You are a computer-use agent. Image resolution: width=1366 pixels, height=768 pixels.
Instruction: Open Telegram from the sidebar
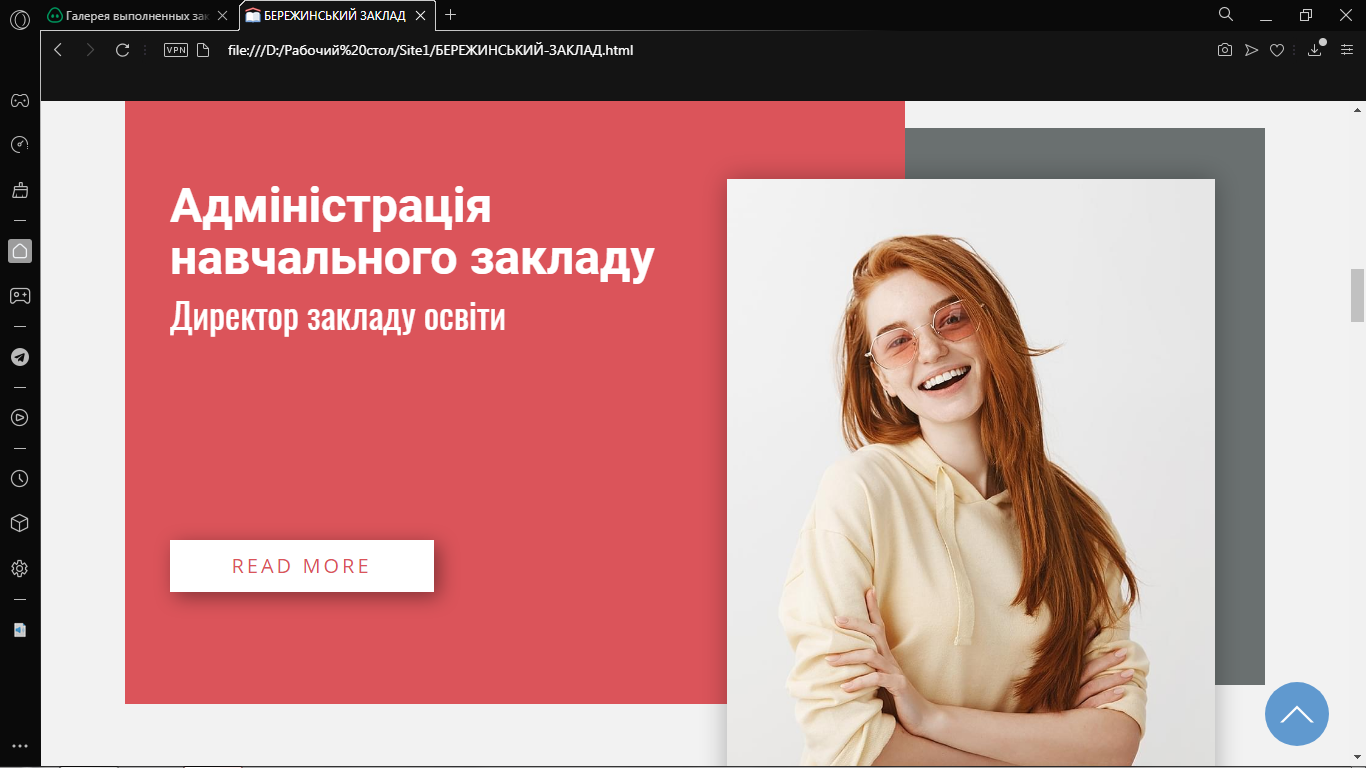20,357
